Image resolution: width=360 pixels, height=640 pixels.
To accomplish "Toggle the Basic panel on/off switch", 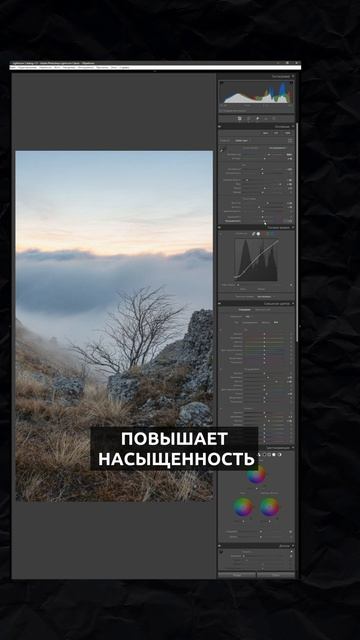I will (220, 127).
